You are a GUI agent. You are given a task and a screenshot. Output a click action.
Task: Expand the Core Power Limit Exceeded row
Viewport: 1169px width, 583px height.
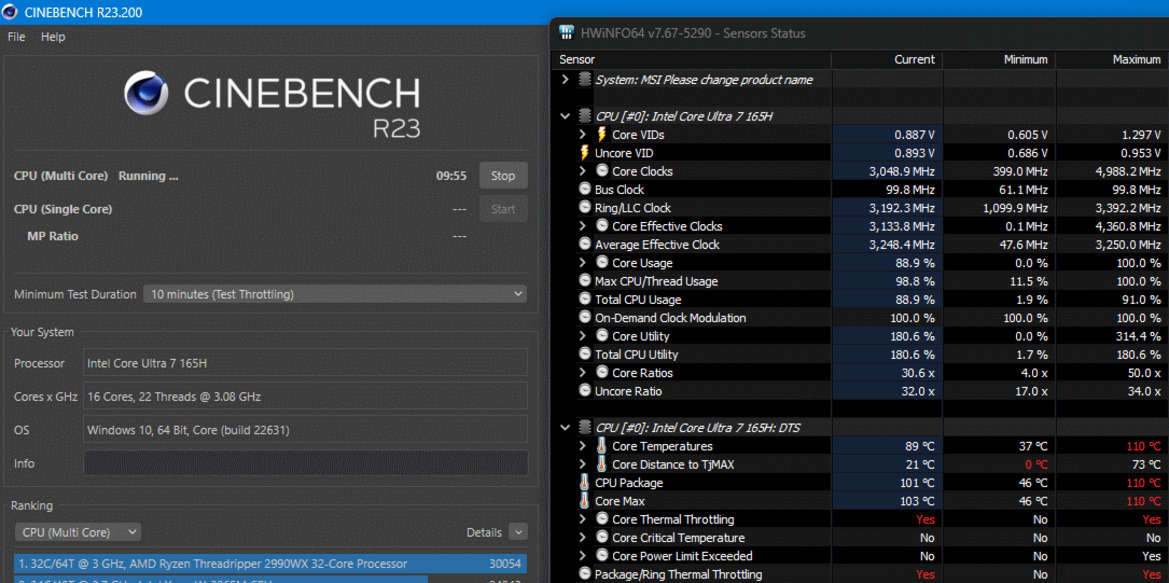583,555
